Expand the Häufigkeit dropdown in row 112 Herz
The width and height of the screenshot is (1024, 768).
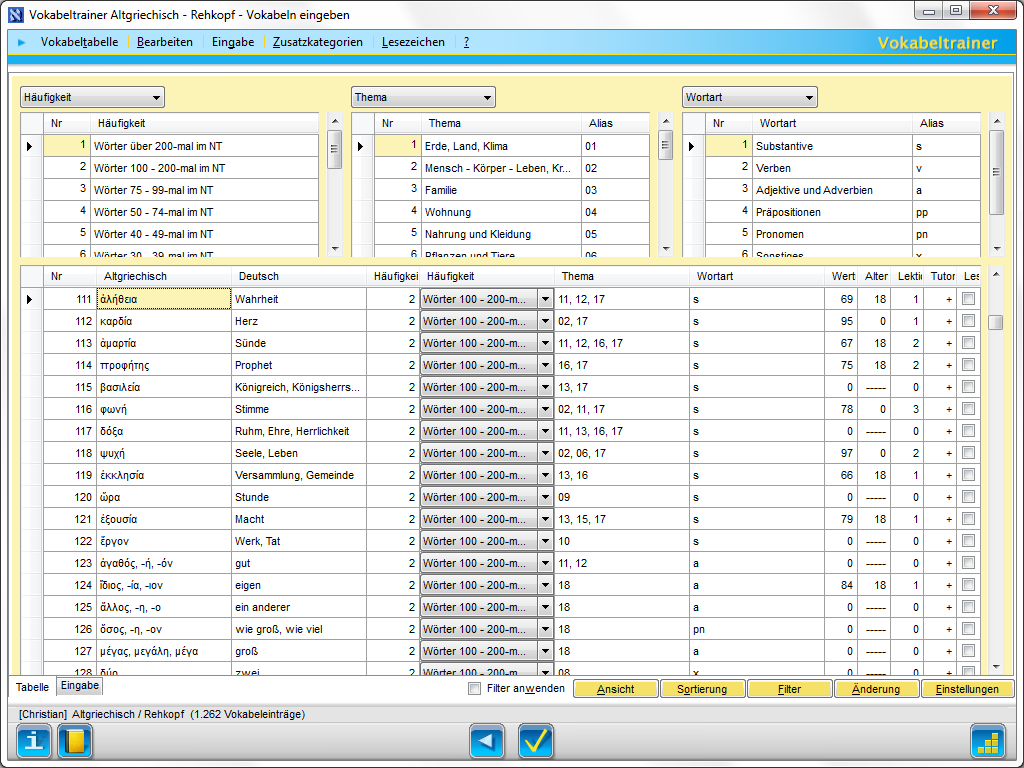point(545,321)
